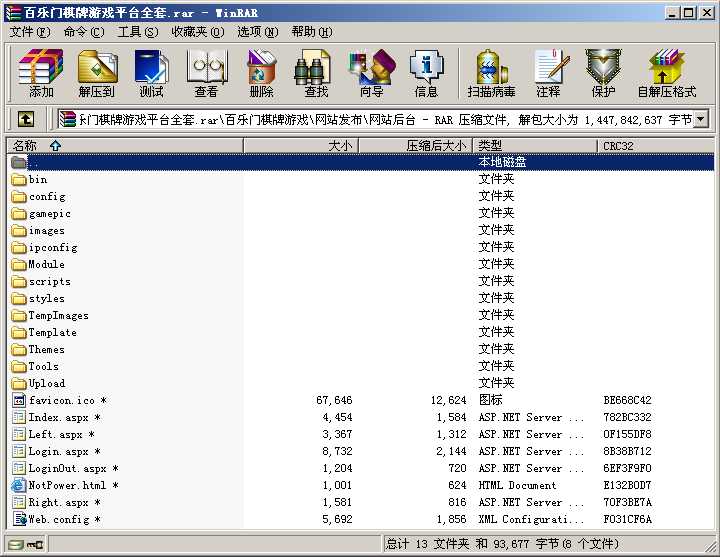The width and height of the screenshot is (720, 557).
Task: Select the ipconfig folder row
Action: tap(361, 248)
